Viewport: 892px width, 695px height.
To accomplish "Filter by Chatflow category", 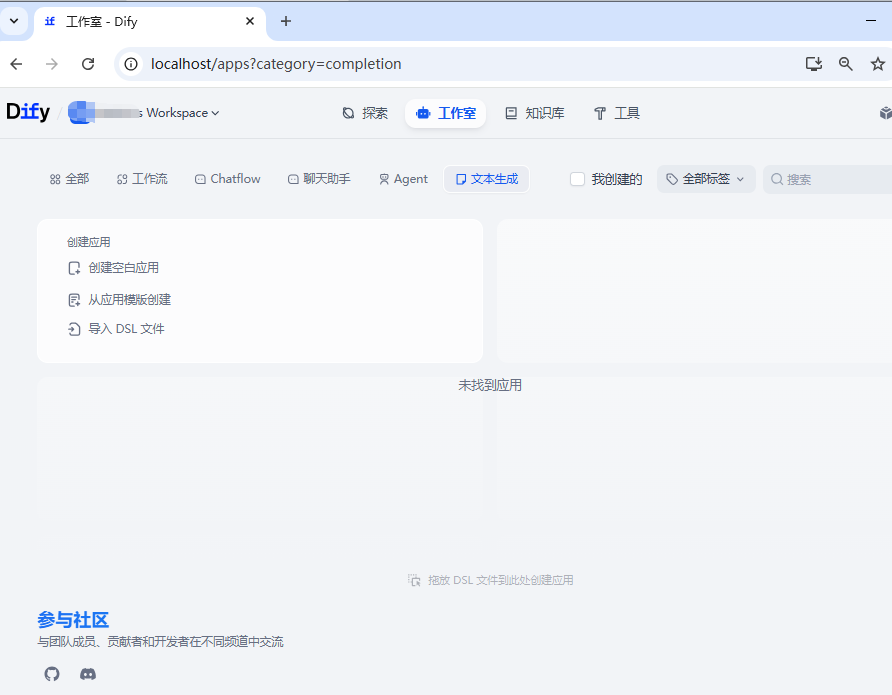I will (x=228, y=179).
